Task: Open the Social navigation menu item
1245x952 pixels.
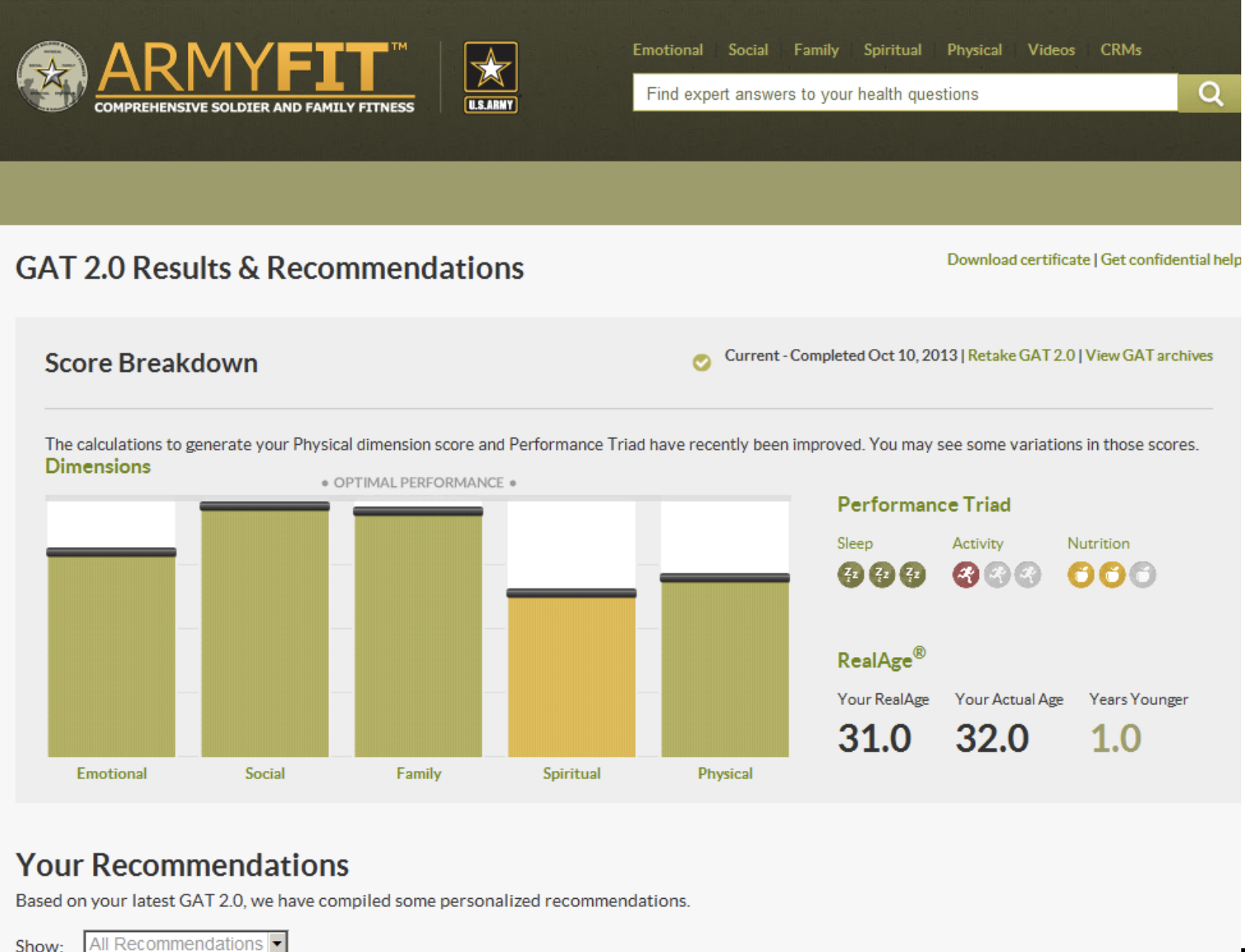Action: click(748, 50)
